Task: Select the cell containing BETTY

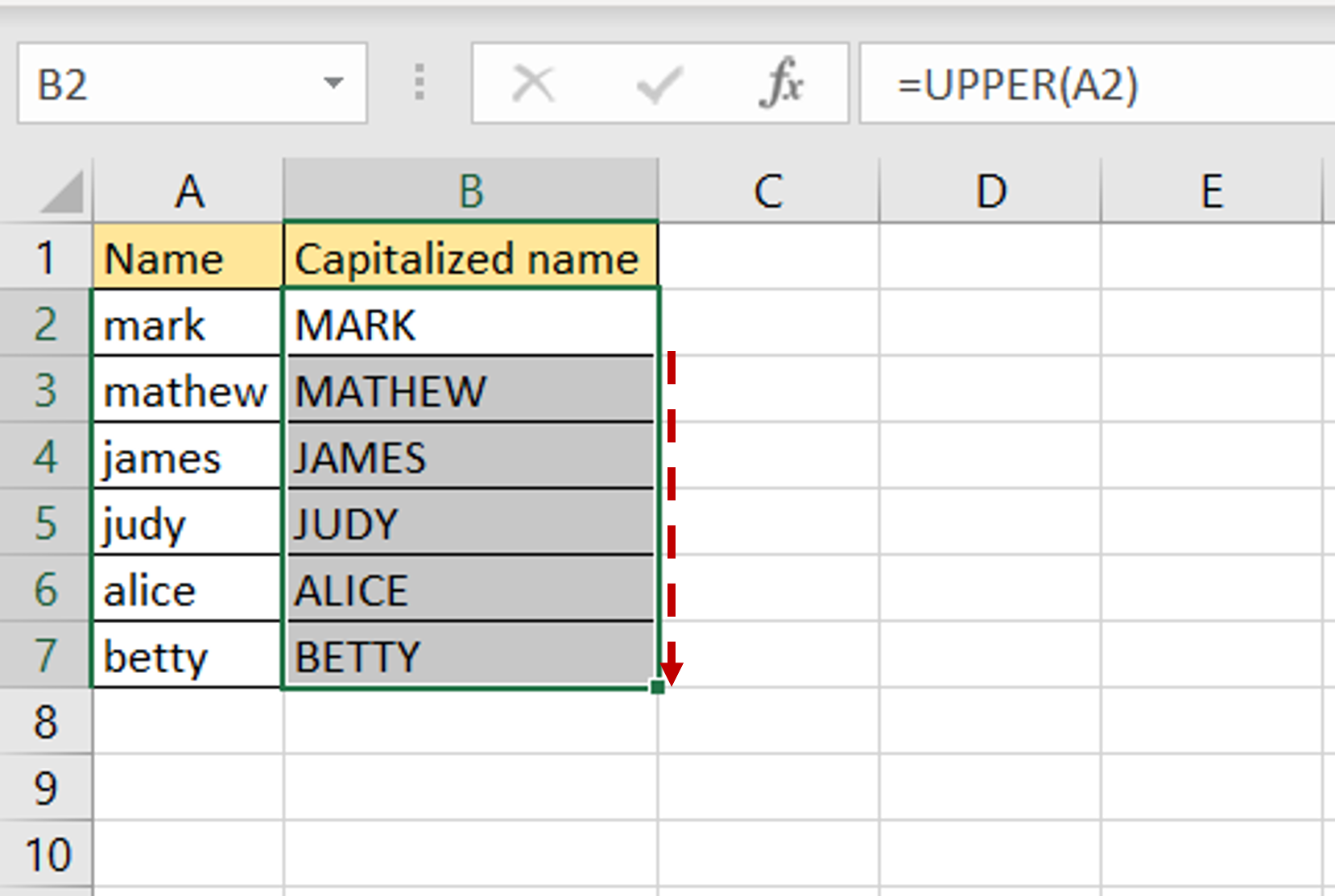Action: click(x=470, y=656)
